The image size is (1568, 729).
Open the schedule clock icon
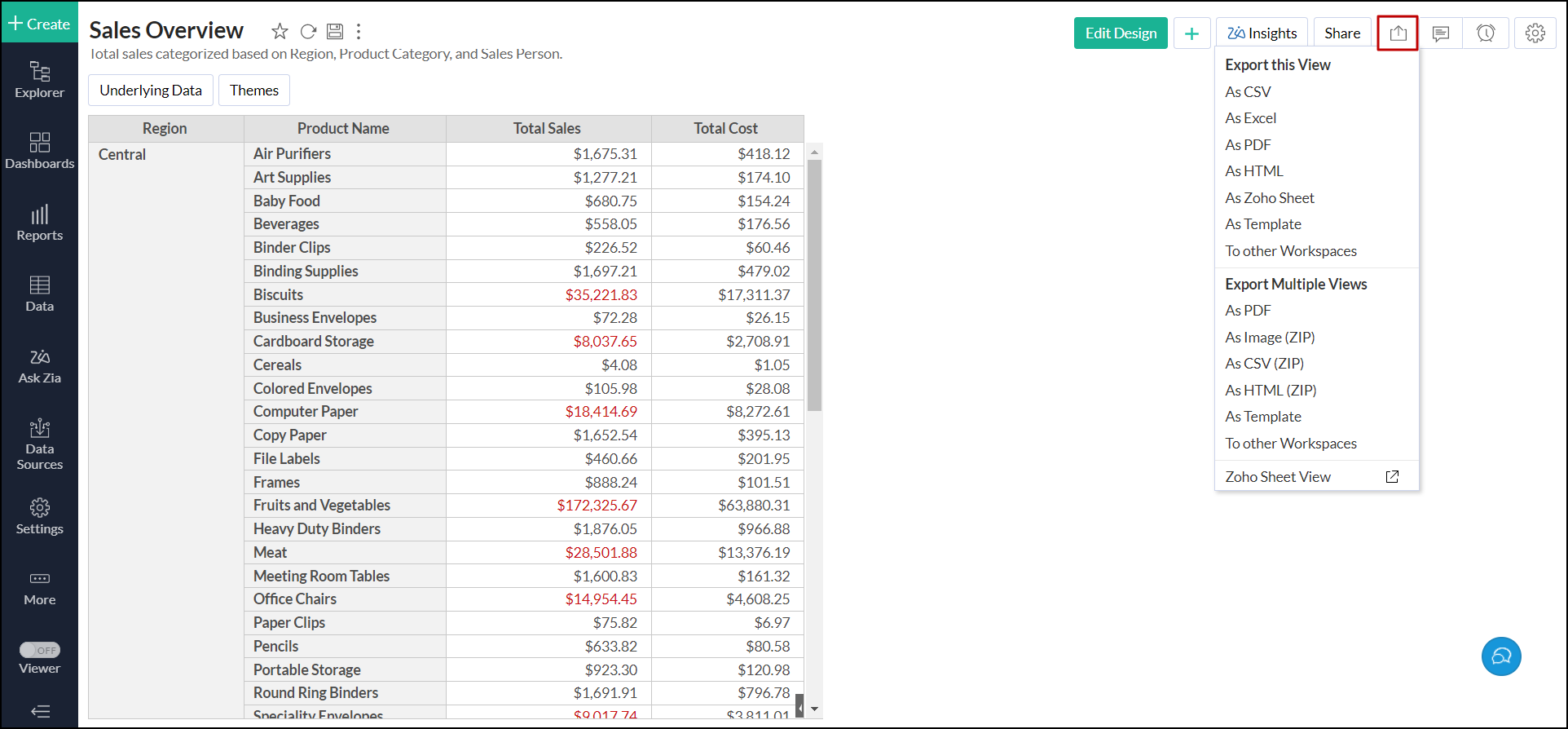[1486, 33]
